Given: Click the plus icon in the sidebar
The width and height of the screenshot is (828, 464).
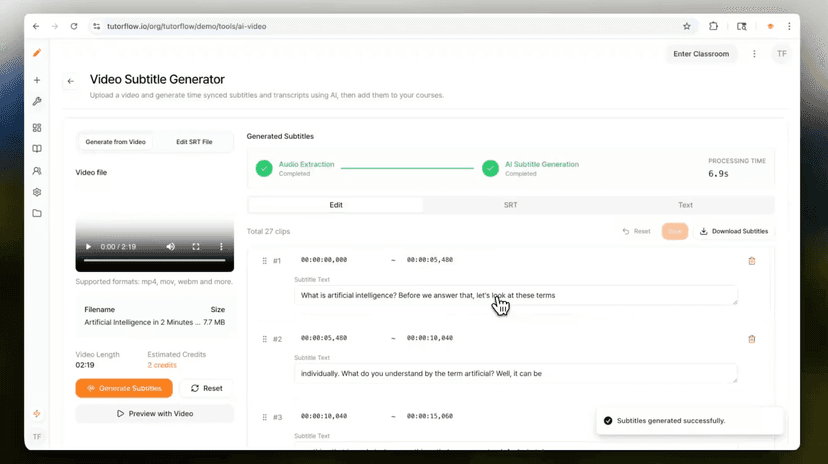Looking at the screenshot, I should 37,80.
